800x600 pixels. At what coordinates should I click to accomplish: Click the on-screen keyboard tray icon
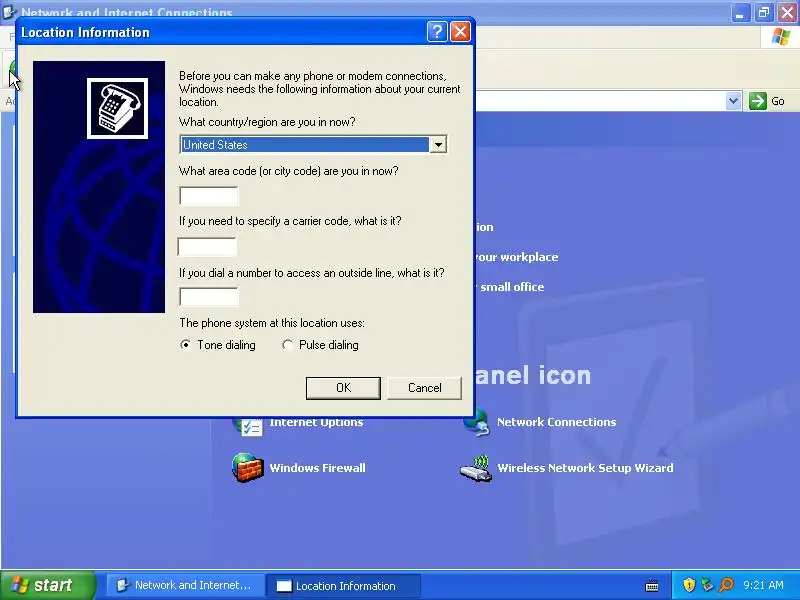[652, 585]
